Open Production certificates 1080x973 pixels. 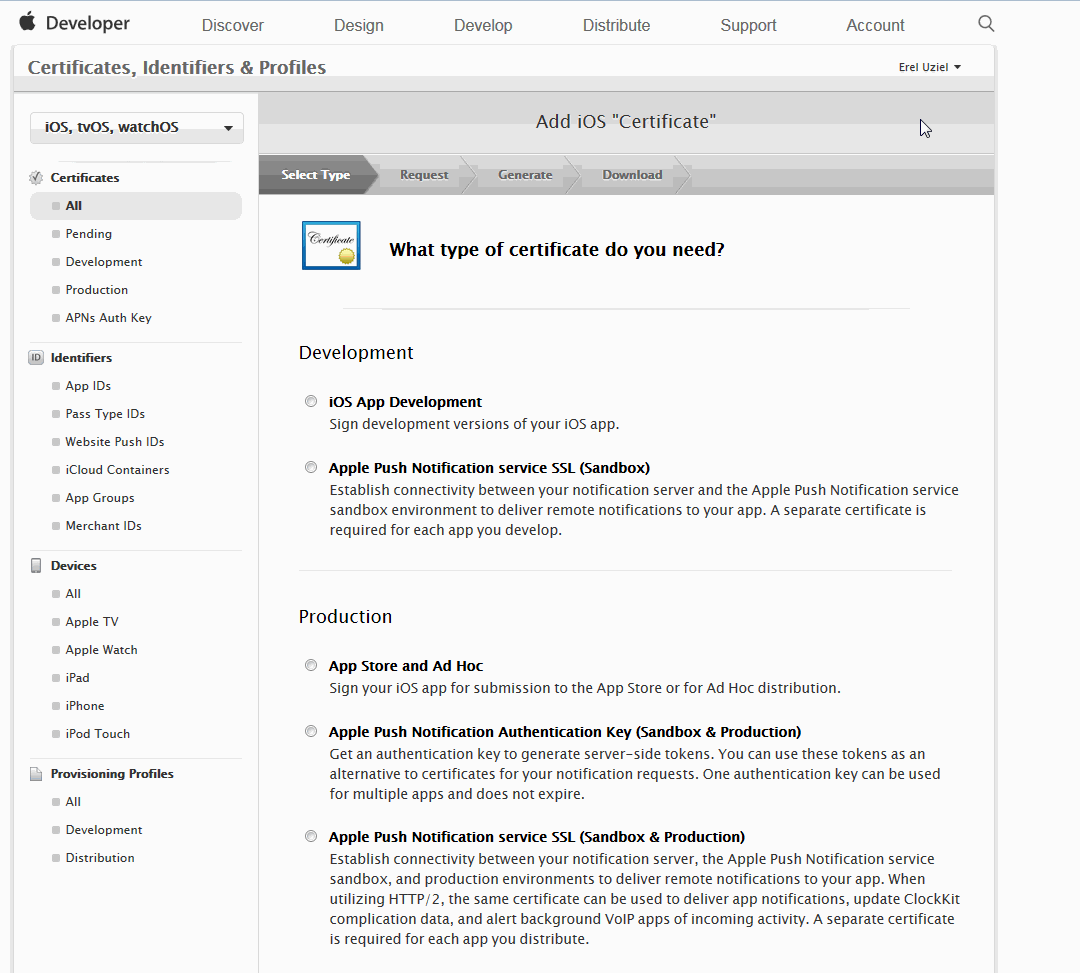tap(96, 290)
